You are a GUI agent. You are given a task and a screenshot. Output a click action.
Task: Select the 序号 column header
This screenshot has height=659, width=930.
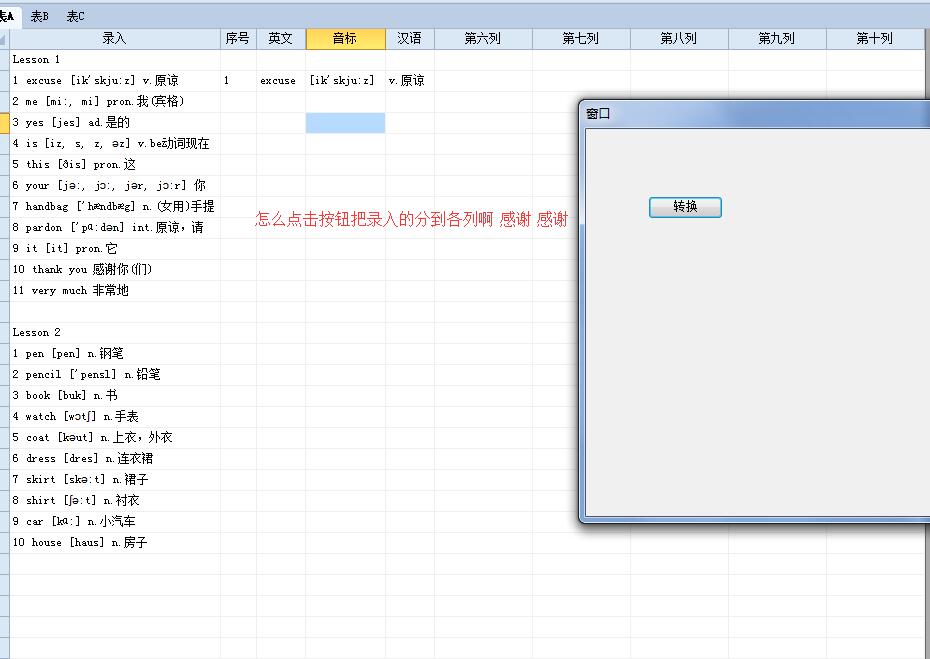[x=238, y=38]
